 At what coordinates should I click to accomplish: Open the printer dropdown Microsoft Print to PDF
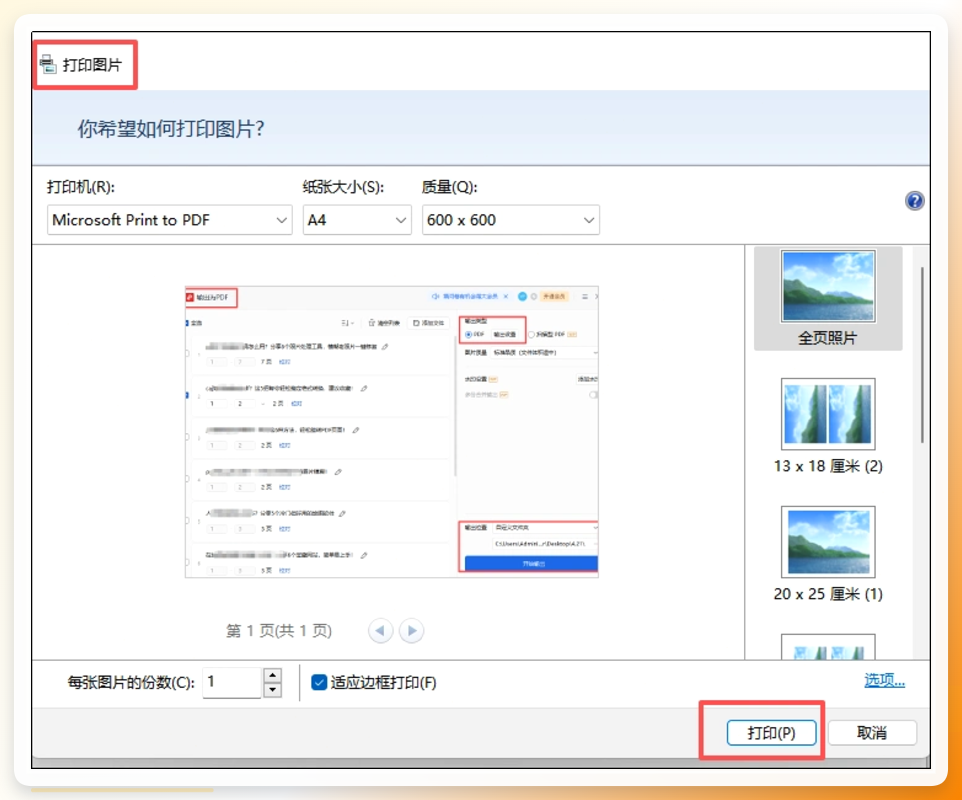pos(169,220)
